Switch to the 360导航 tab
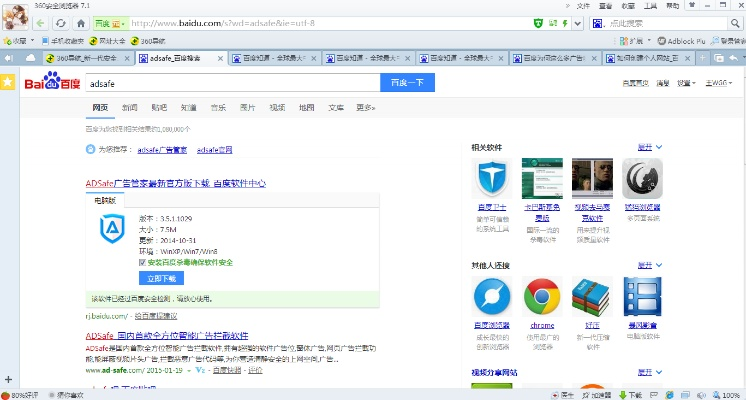Screen dimensions: 746x400 pos(87,58)
